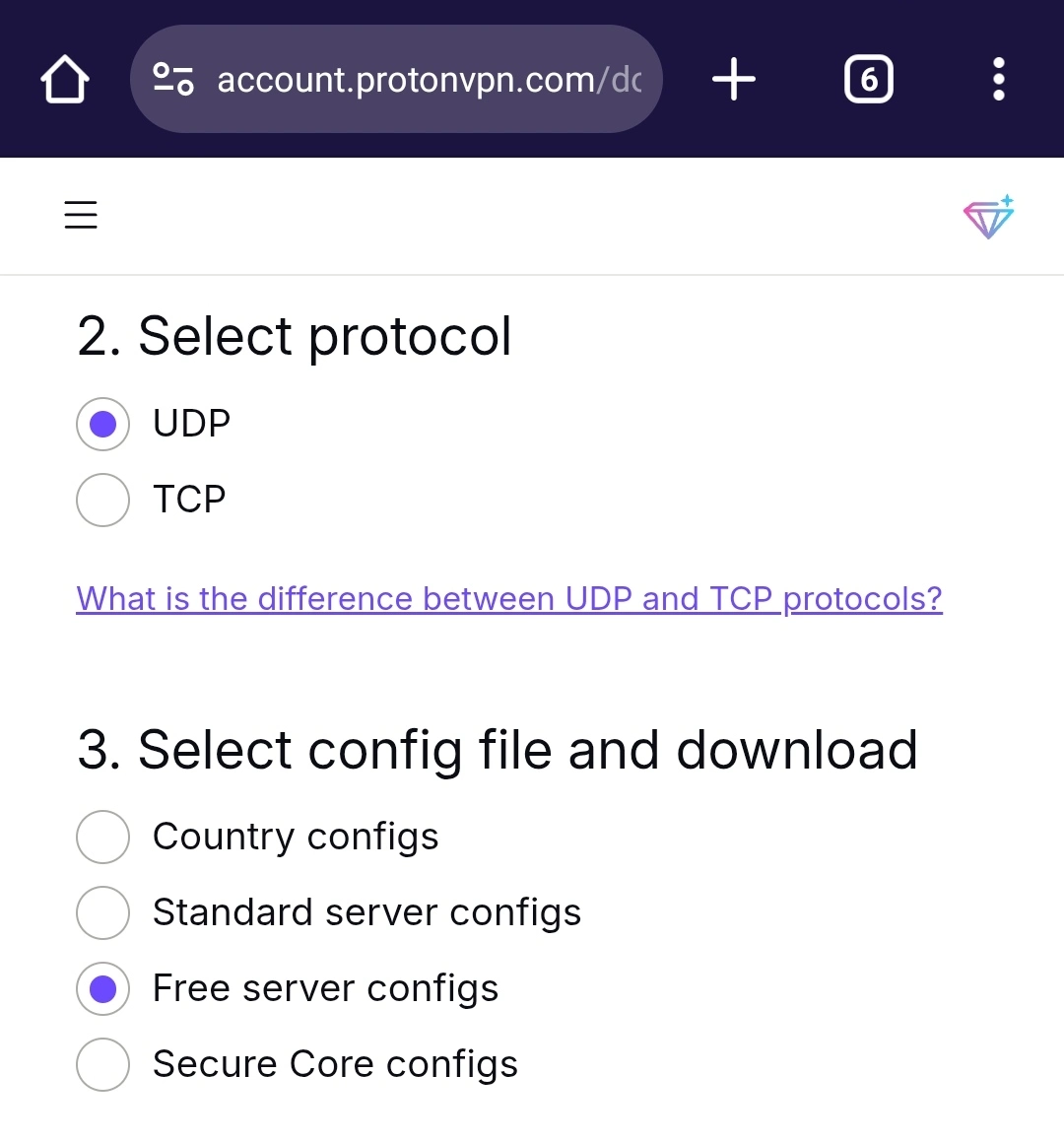Select the TCP protocol option

pos(102,500)
